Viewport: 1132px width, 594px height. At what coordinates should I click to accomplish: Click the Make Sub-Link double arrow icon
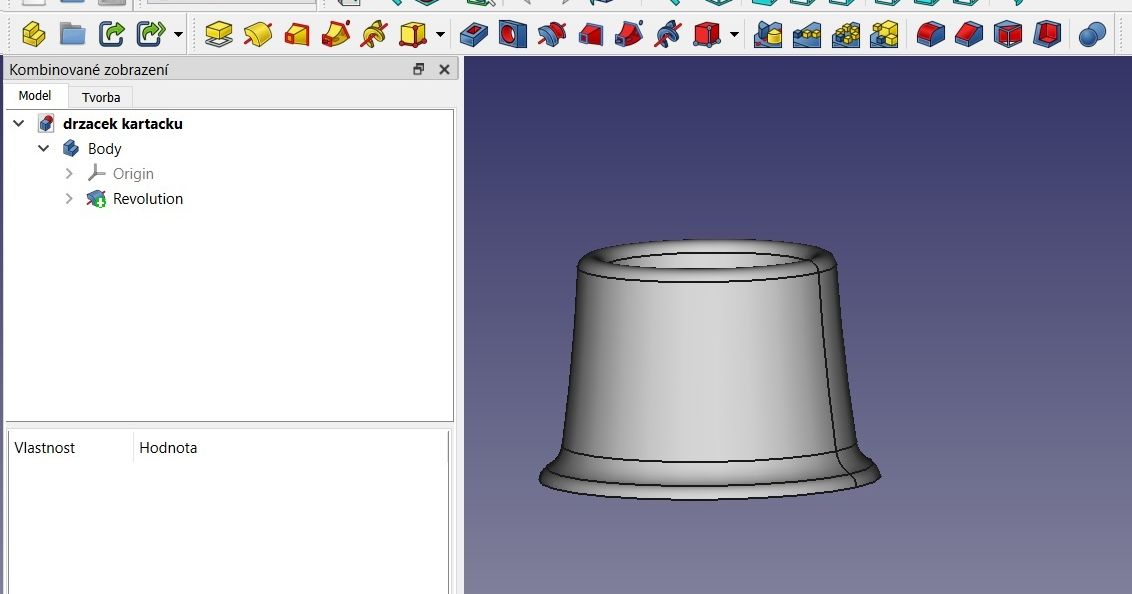click(x=150, y=34)
